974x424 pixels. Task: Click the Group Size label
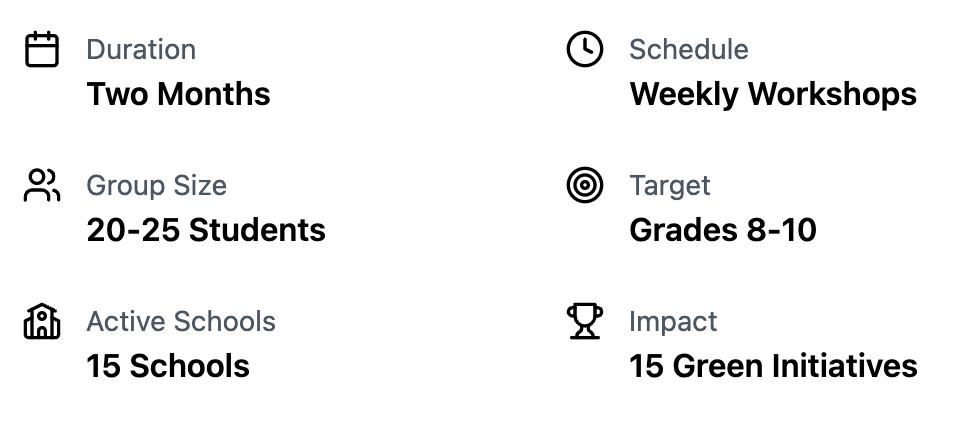click(156, 186)
